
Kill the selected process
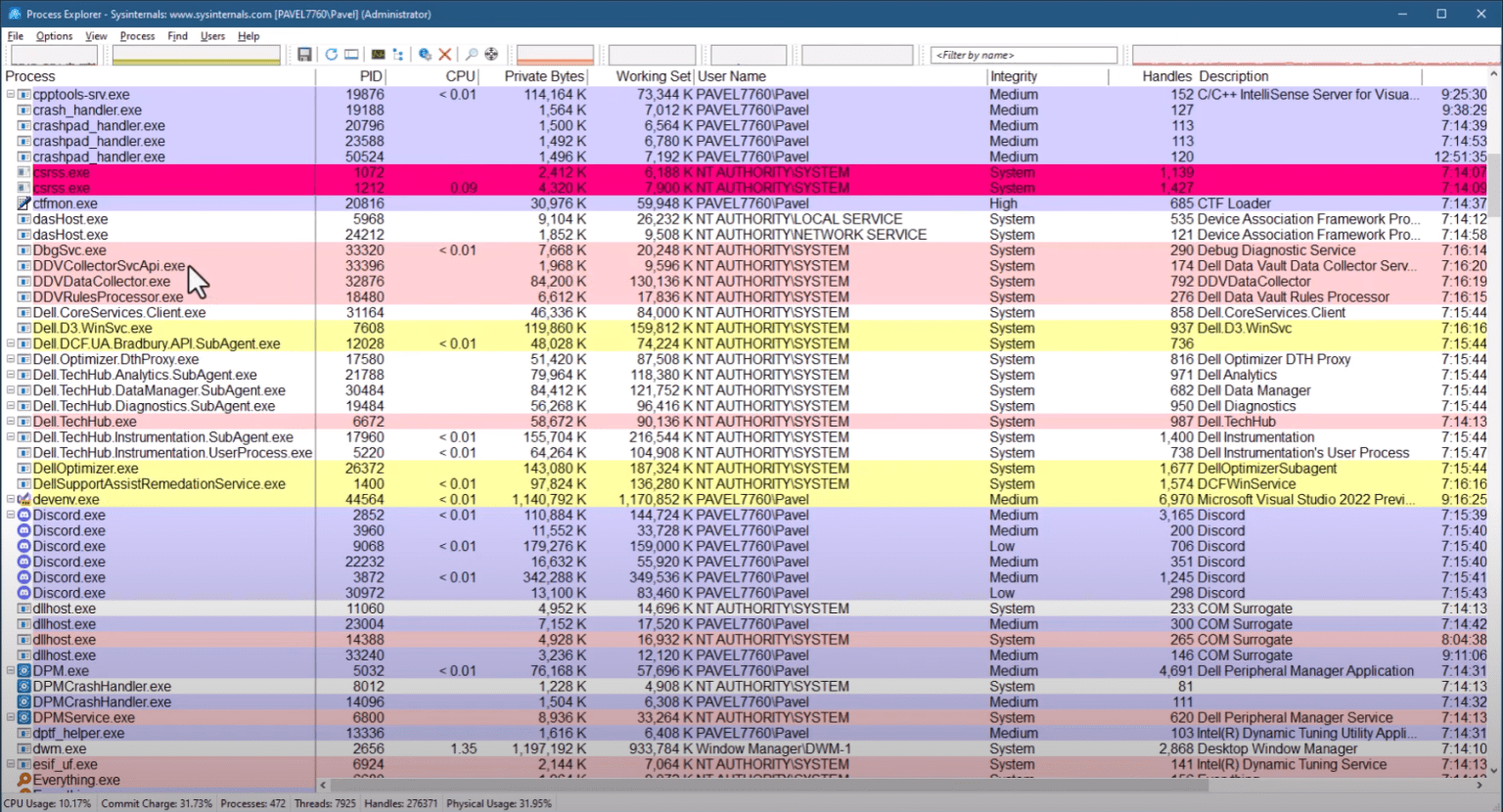443,54
